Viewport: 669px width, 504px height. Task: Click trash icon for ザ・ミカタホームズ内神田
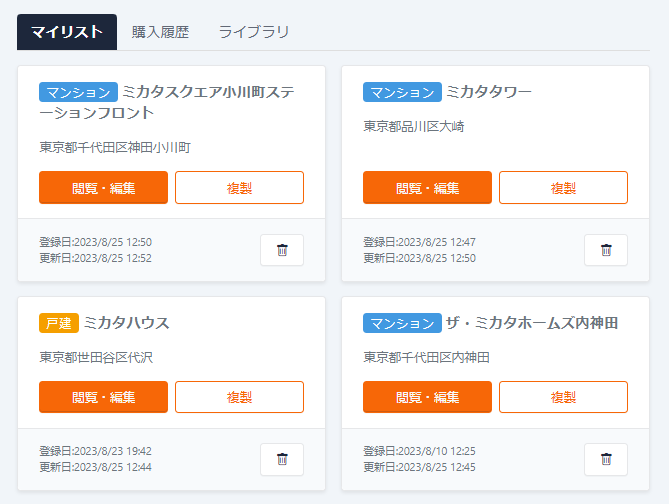606,459
